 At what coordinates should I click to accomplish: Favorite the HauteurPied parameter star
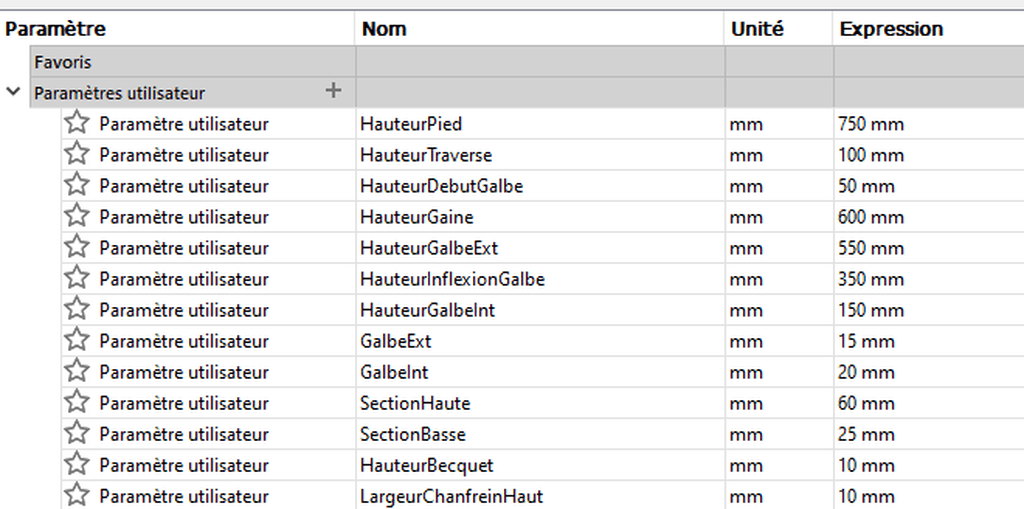(77, 123)
